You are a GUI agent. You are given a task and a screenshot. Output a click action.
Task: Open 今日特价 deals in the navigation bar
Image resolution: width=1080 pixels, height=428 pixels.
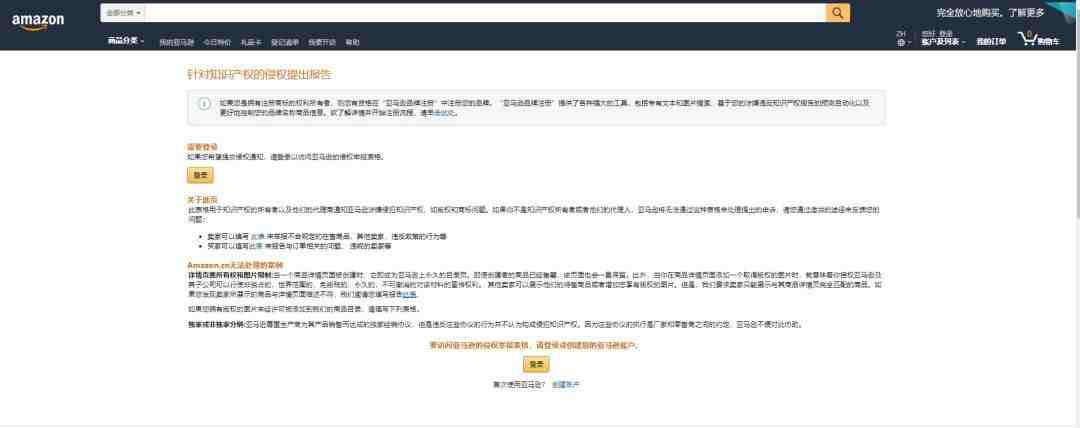pyautogui.click(x=217, y=42)
